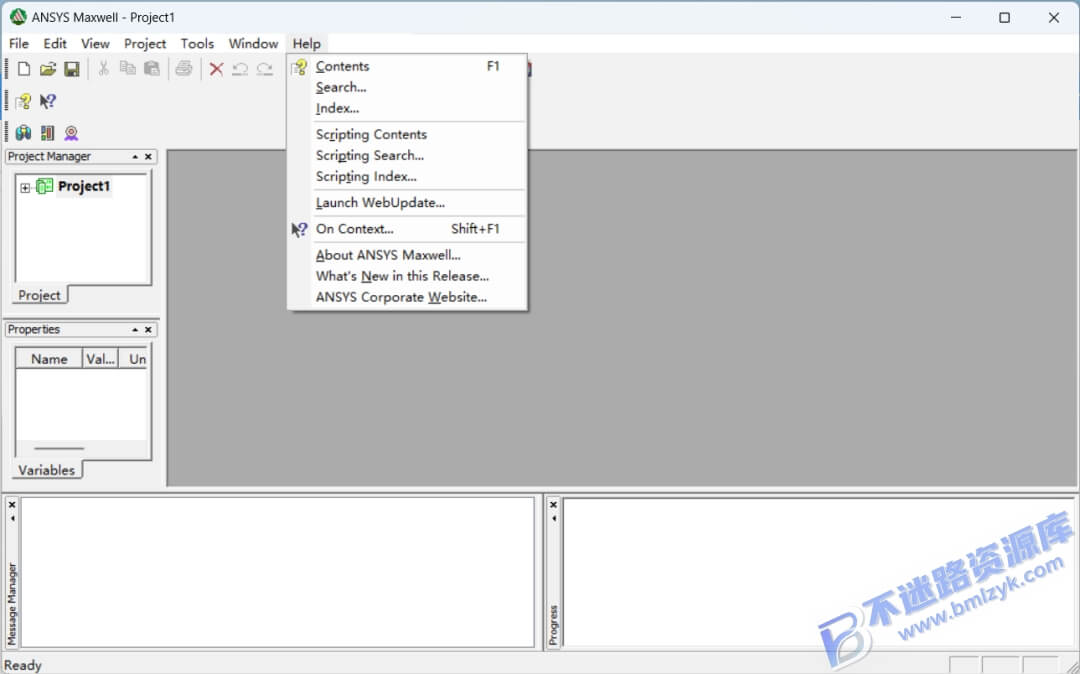
Task: Open the View menu
Action: [x=95, y=43]
